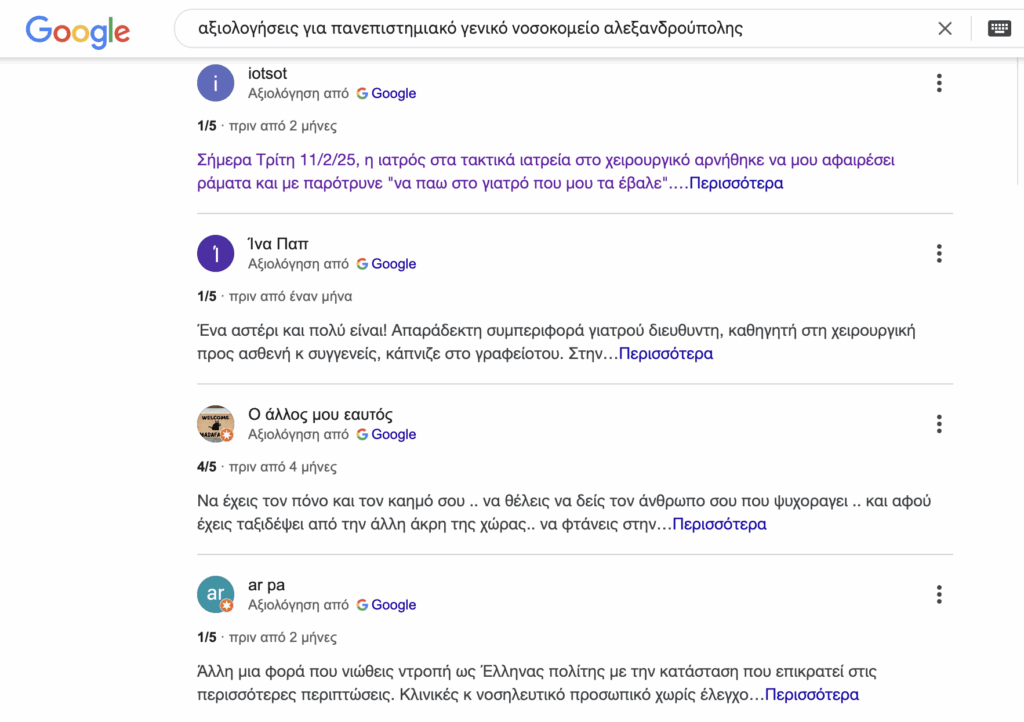Open Google link under ar pa's name
The image size is (1024, 722).
point(386,605)
